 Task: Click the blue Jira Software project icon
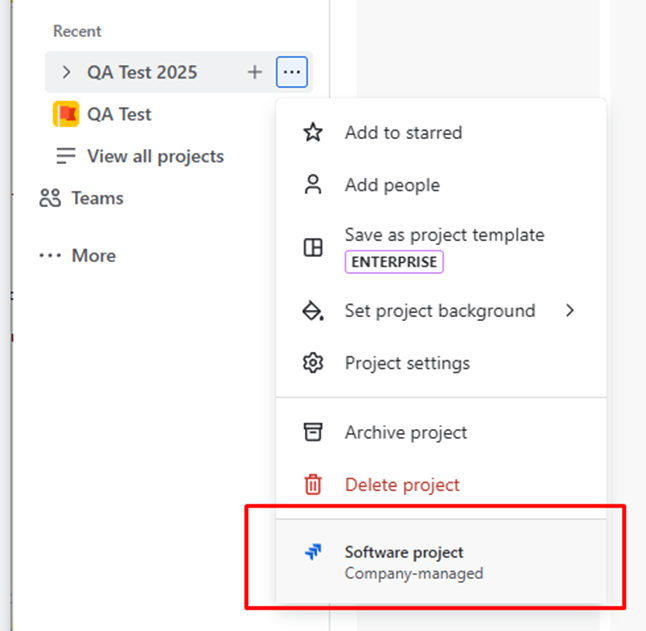(313, 552)
